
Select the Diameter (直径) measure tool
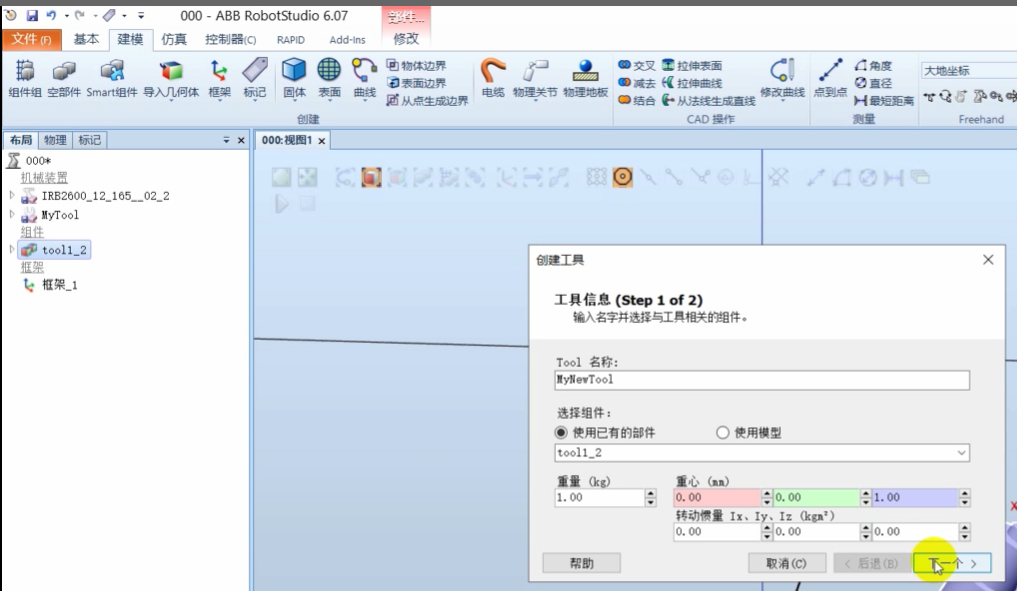click(x=874, y=83)
